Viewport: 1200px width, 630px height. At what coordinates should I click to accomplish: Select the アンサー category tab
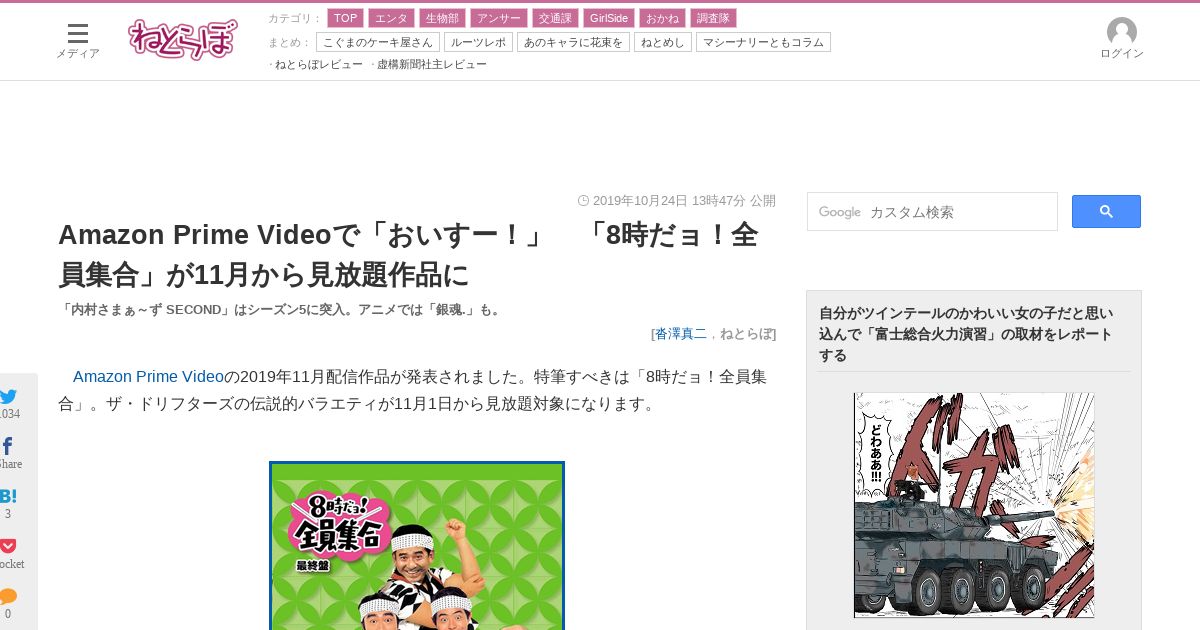click(498, 18)
